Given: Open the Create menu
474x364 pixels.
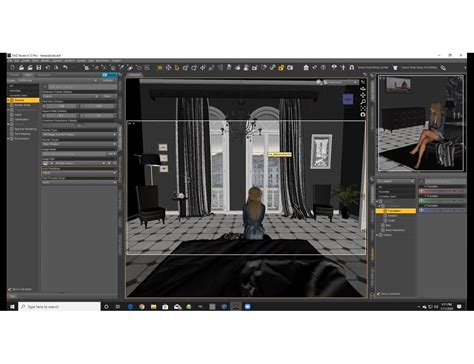Looking at the screenshot, I should [x=26, y=61].
